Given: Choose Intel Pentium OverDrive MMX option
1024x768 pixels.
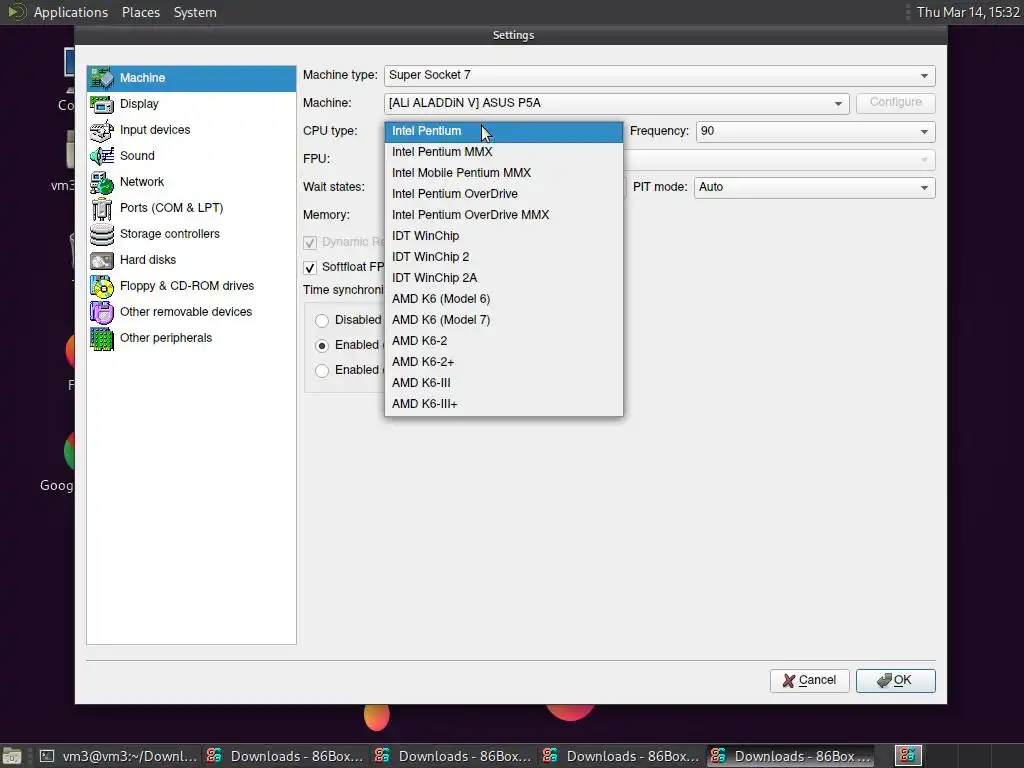Looking at the screenshot, I should click(x=504, y=215).
